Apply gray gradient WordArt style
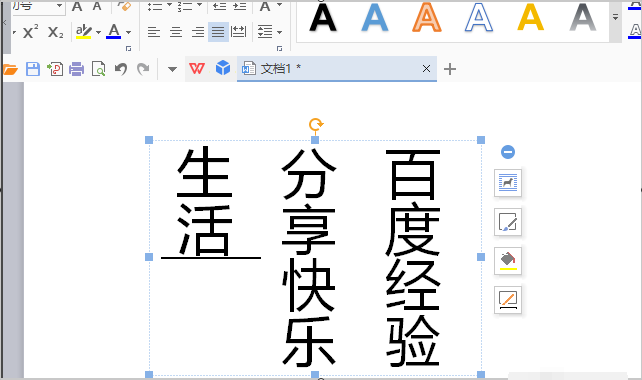The image size is (642, 380). click(583, 18)
